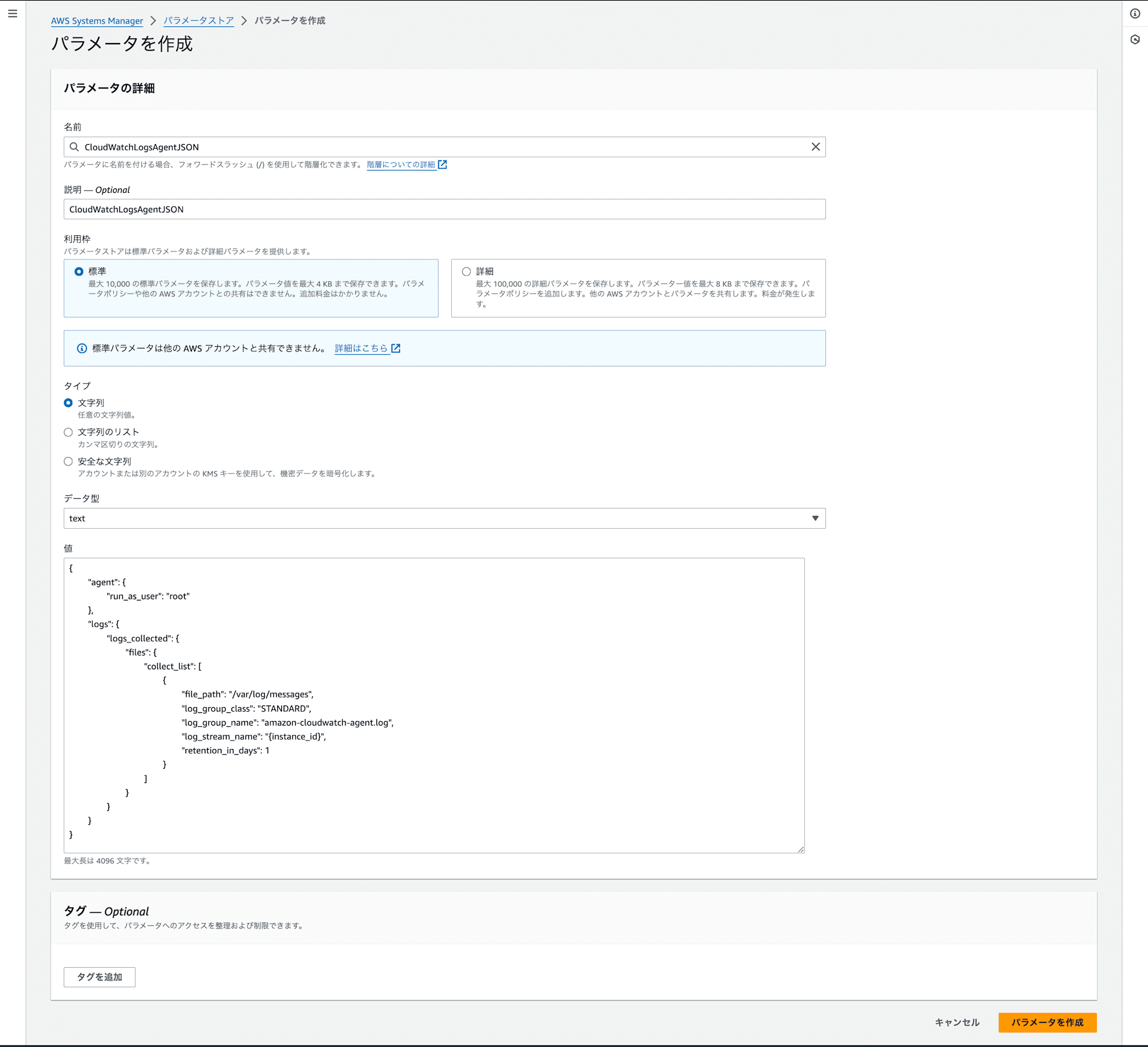Select the 標準 tier radio button
The image size is (1148, 1047).
(79, 272)
